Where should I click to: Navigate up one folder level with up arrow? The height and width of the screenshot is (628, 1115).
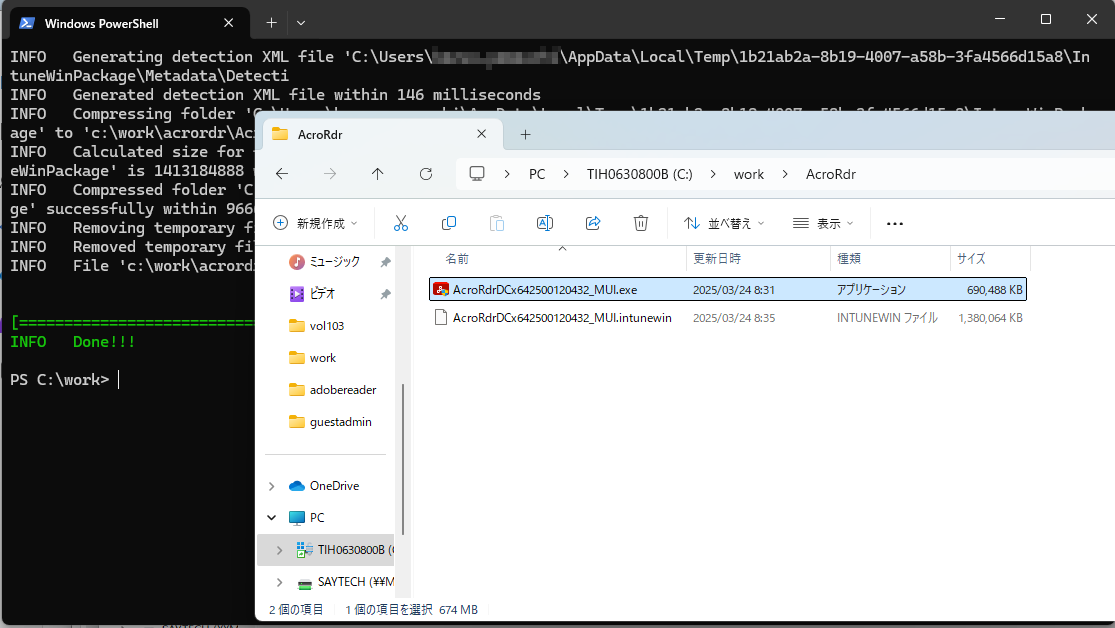377,173
